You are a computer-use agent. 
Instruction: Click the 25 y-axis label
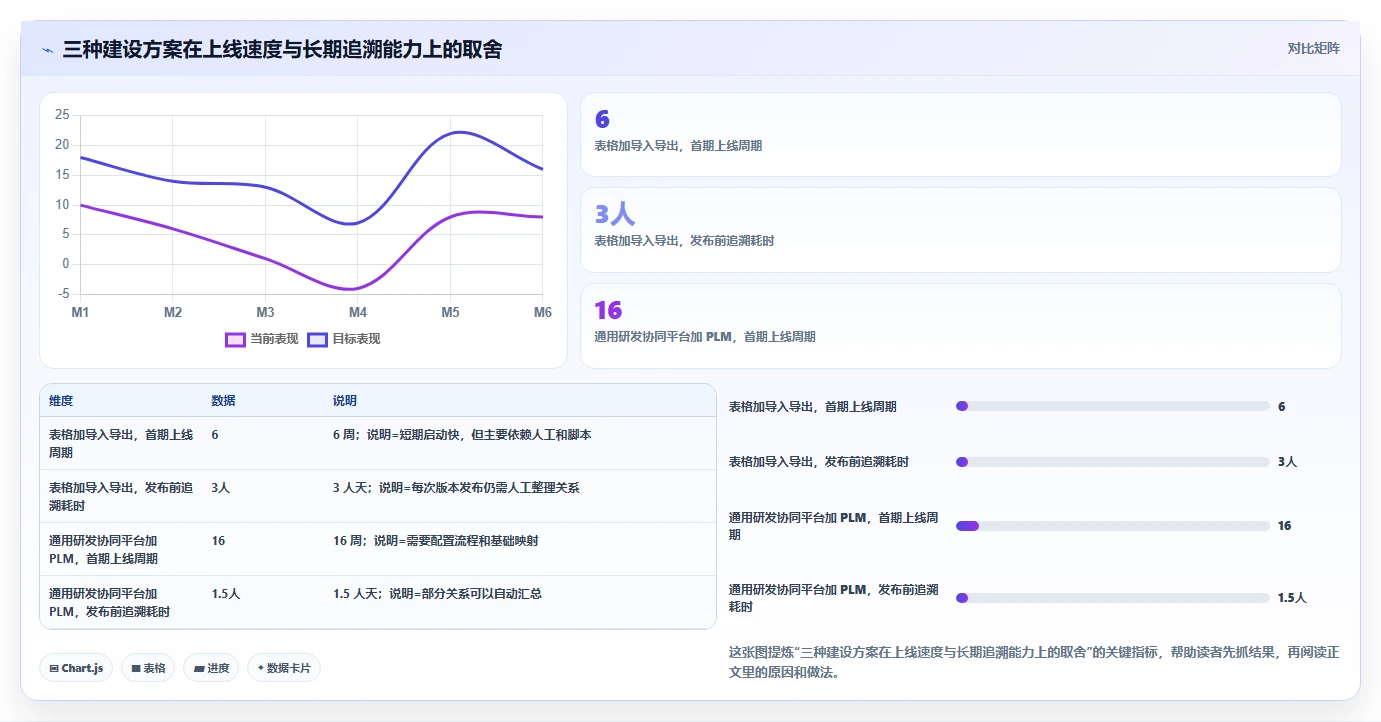coord(62,115)
